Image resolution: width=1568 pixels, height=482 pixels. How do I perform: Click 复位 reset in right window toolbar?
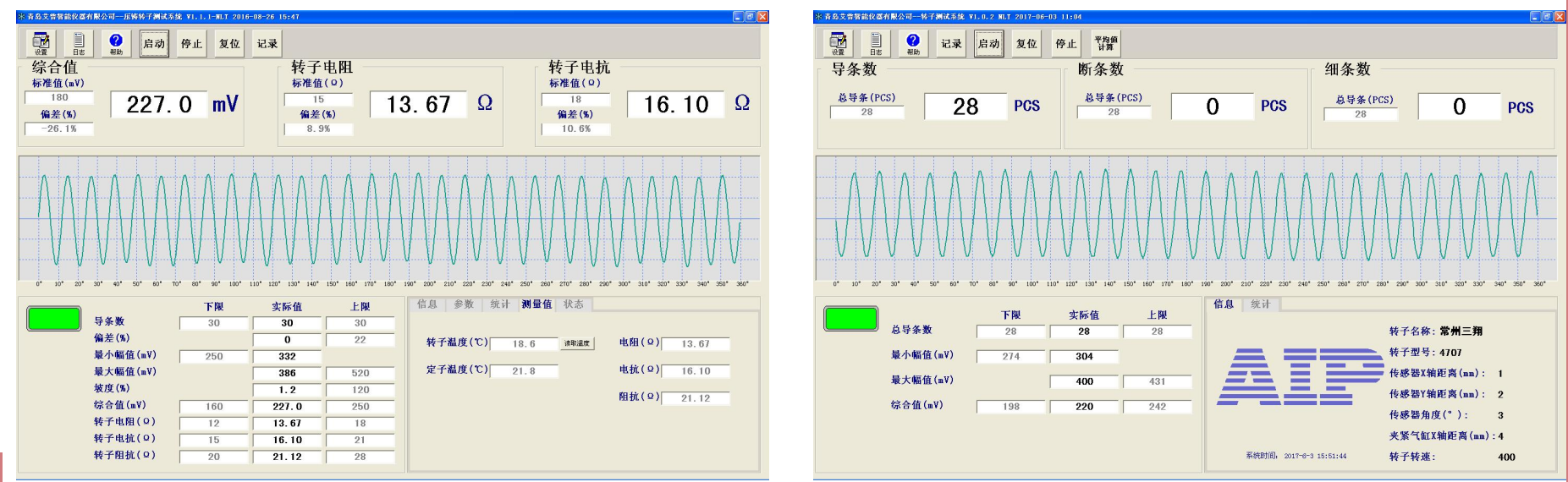[x=1026, y=44]
